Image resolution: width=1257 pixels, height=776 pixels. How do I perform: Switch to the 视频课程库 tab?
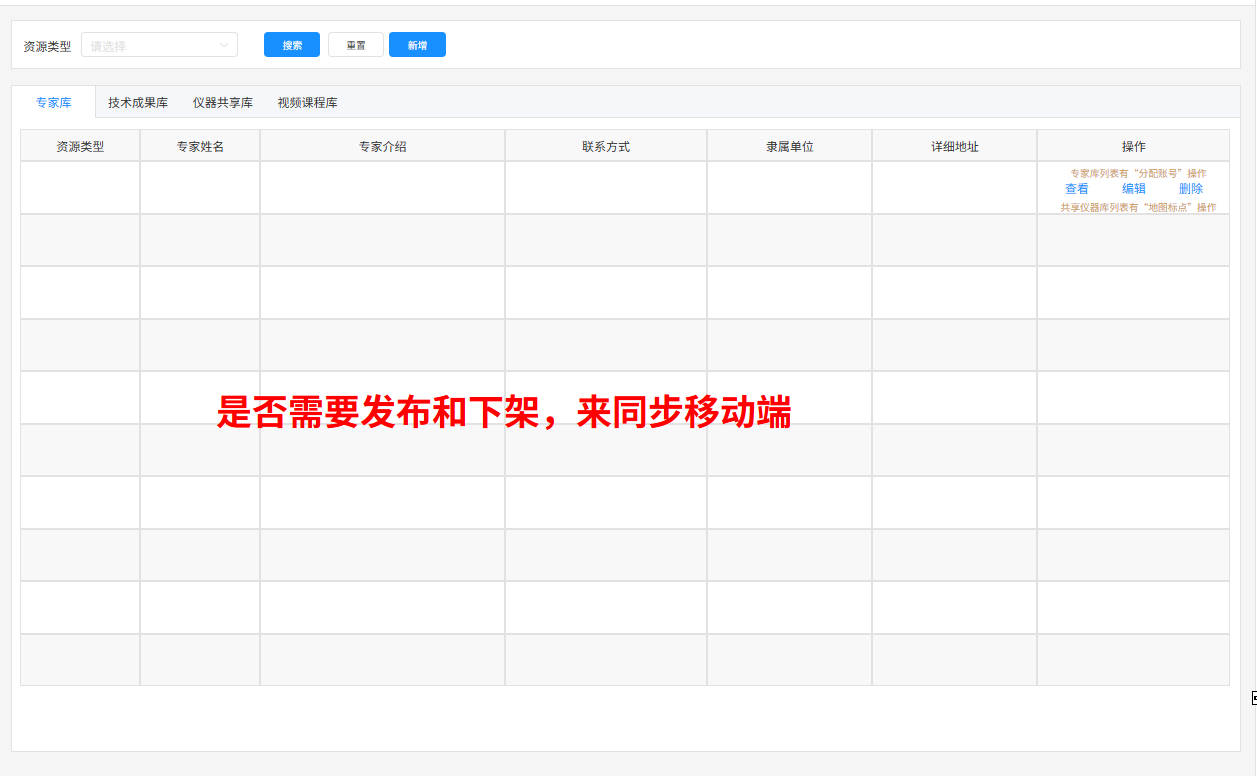pyautogui.click(x=308, y=102)
